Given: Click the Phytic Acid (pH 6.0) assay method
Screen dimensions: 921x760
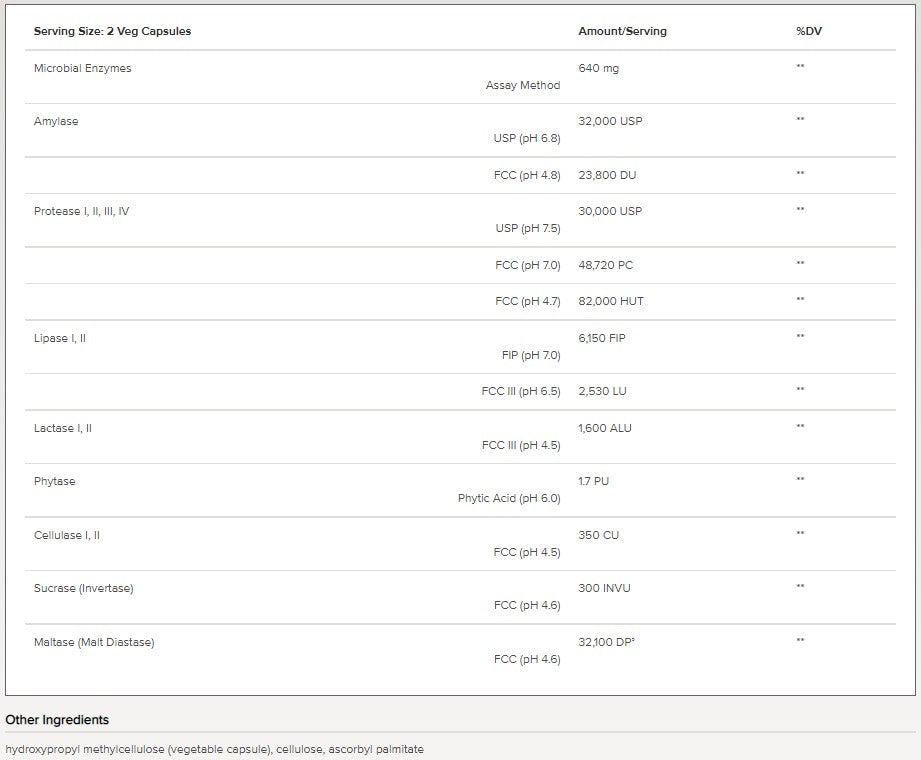Looking at the screenshot, I should tap(509, 498).
